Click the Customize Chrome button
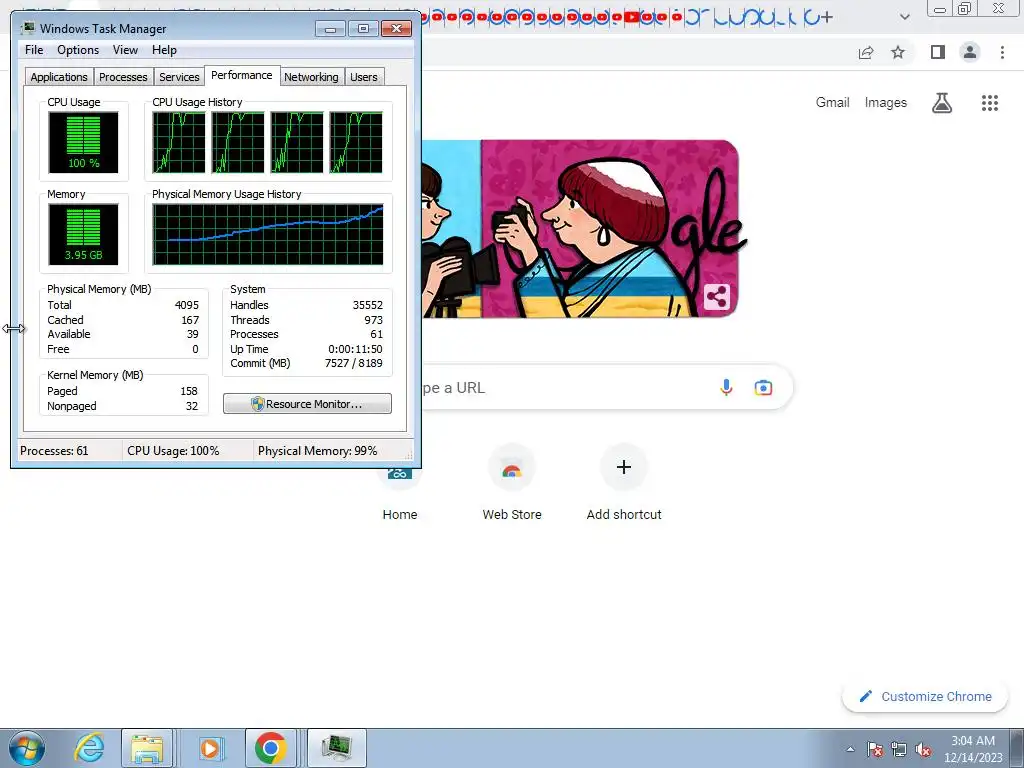The width and height of the screenshot is (1024, 768). pos(926,696)
